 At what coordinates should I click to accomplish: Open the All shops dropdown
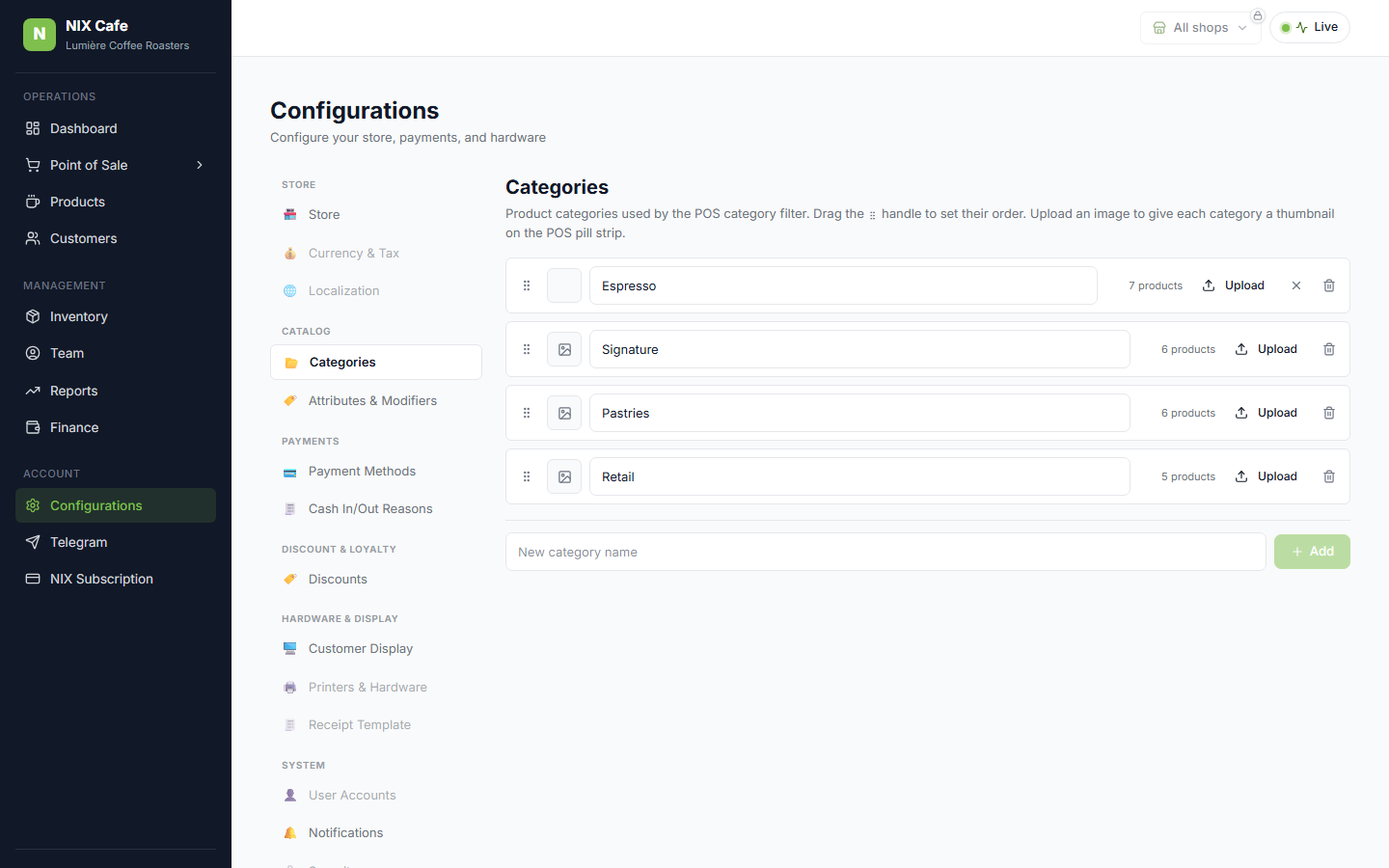click(x=1200, y=28)
